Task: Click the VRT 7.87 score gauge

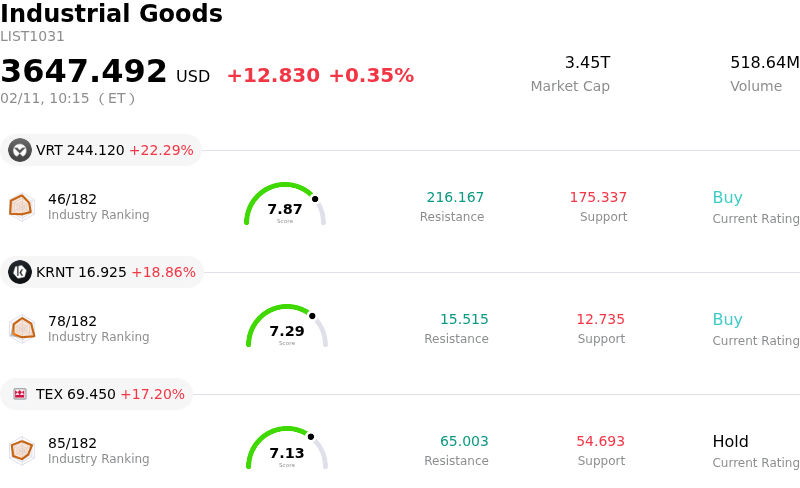Action: tap(285, 205)
